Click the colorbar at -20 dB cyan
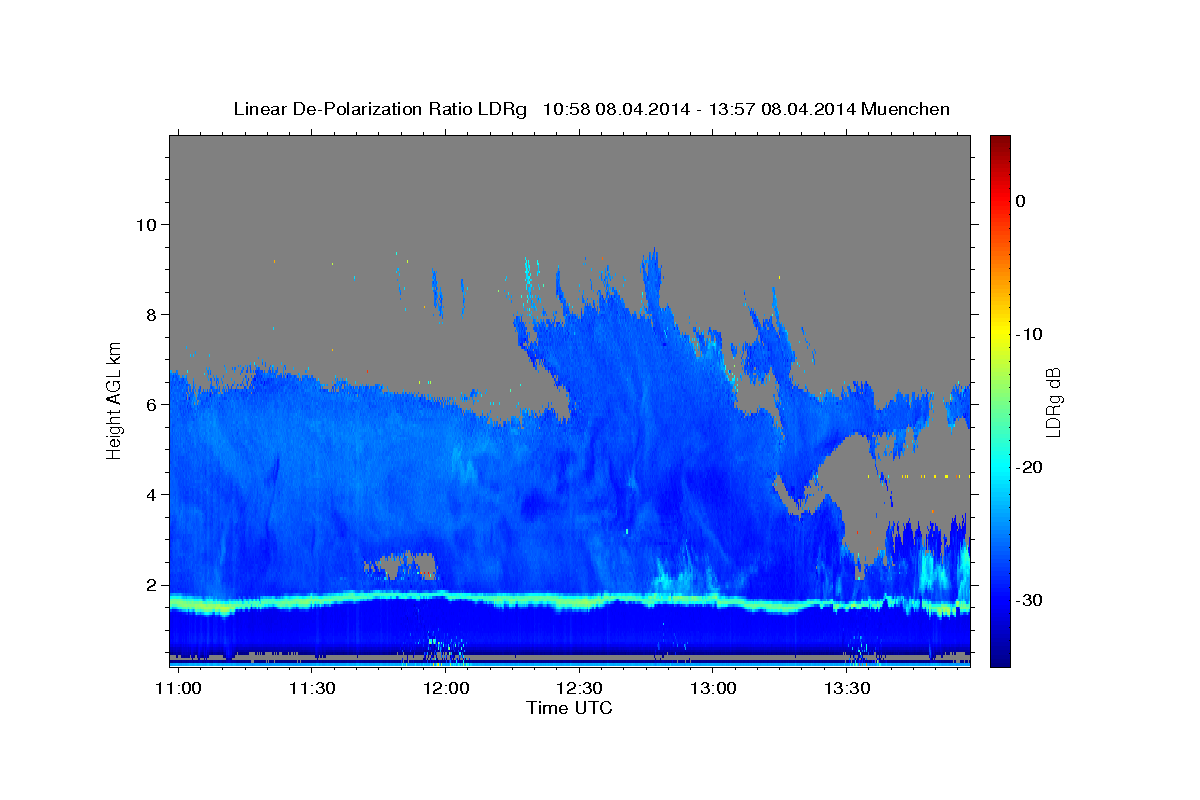This screenshot has height=800, width=1200. (1000, 467)
